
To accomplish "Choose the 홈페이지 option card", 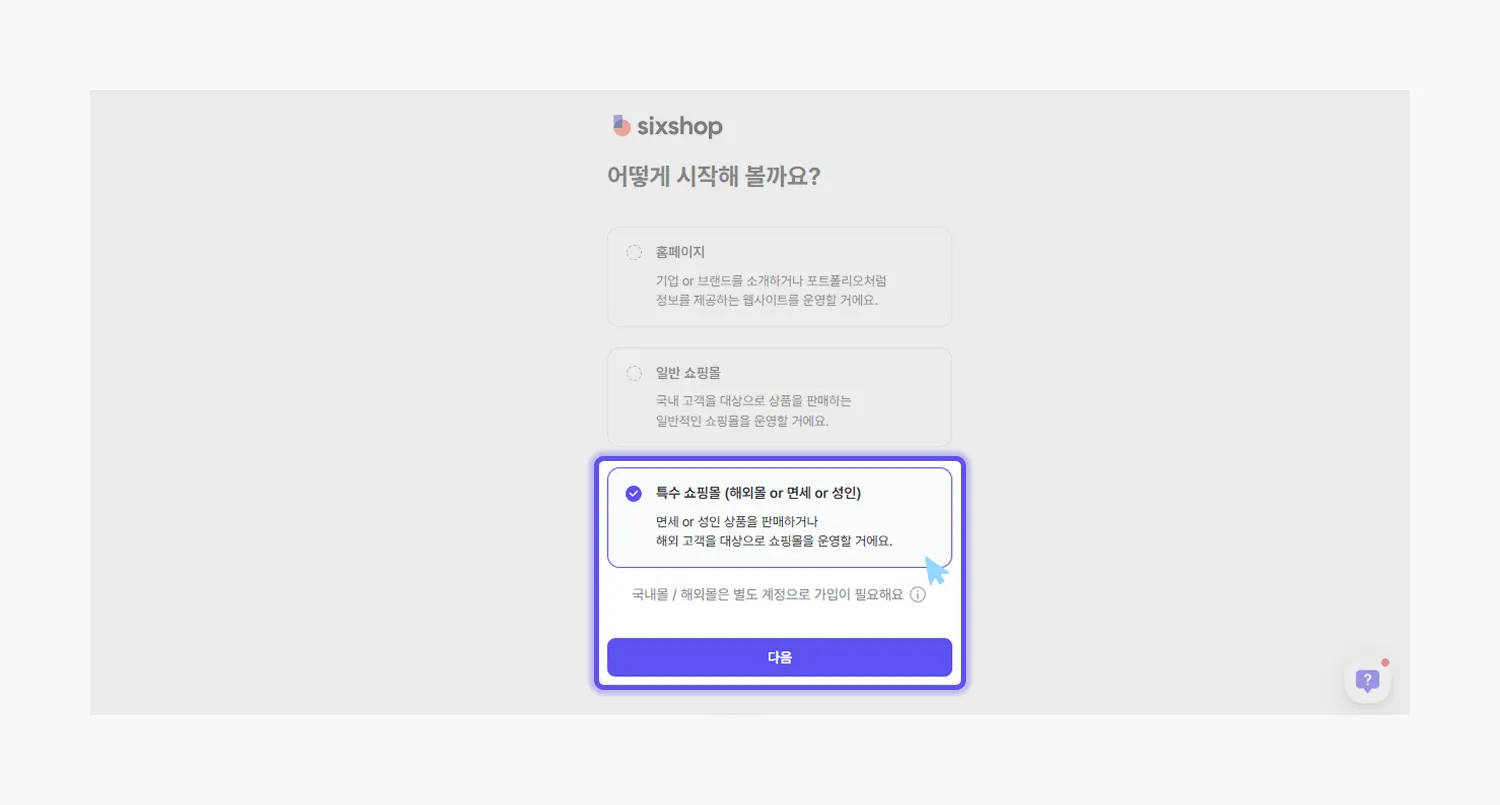I will 779,277.
